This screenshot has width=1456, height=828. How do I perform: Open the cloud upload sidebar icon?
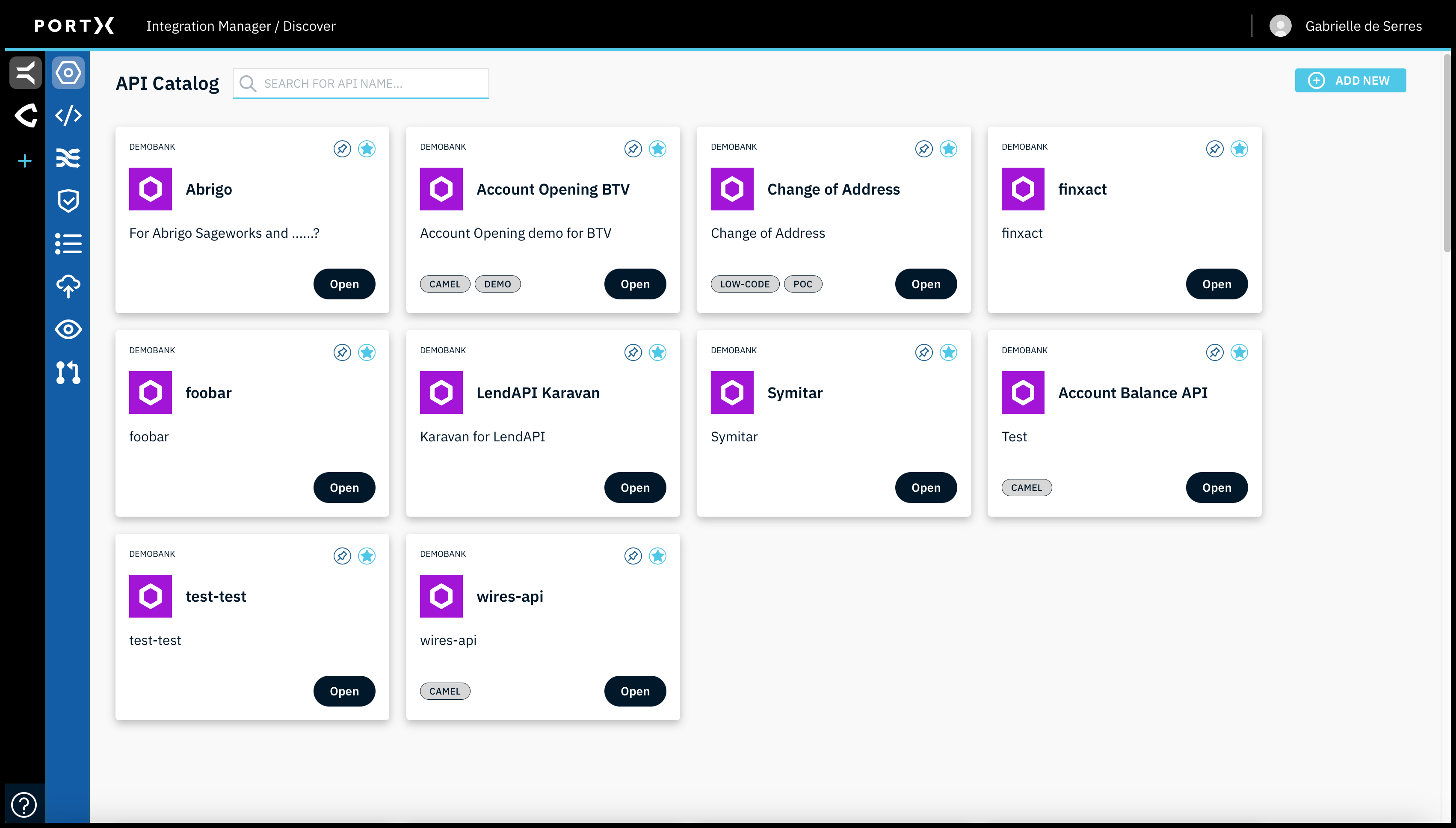point(68,286)
